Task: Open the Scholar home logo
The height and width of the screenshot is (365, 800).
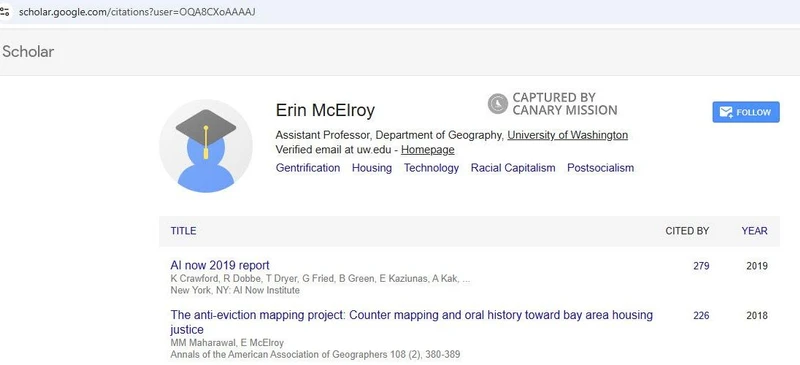Action: pos(28,52)
